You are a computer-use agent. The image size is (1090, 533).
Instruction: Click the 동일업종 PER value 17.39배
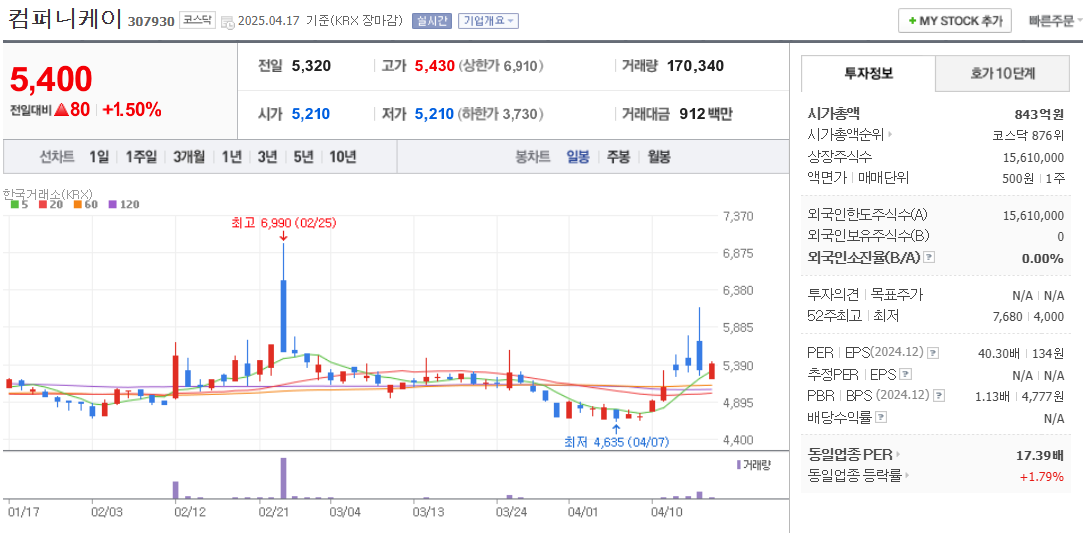click(x=1039, y=456)
